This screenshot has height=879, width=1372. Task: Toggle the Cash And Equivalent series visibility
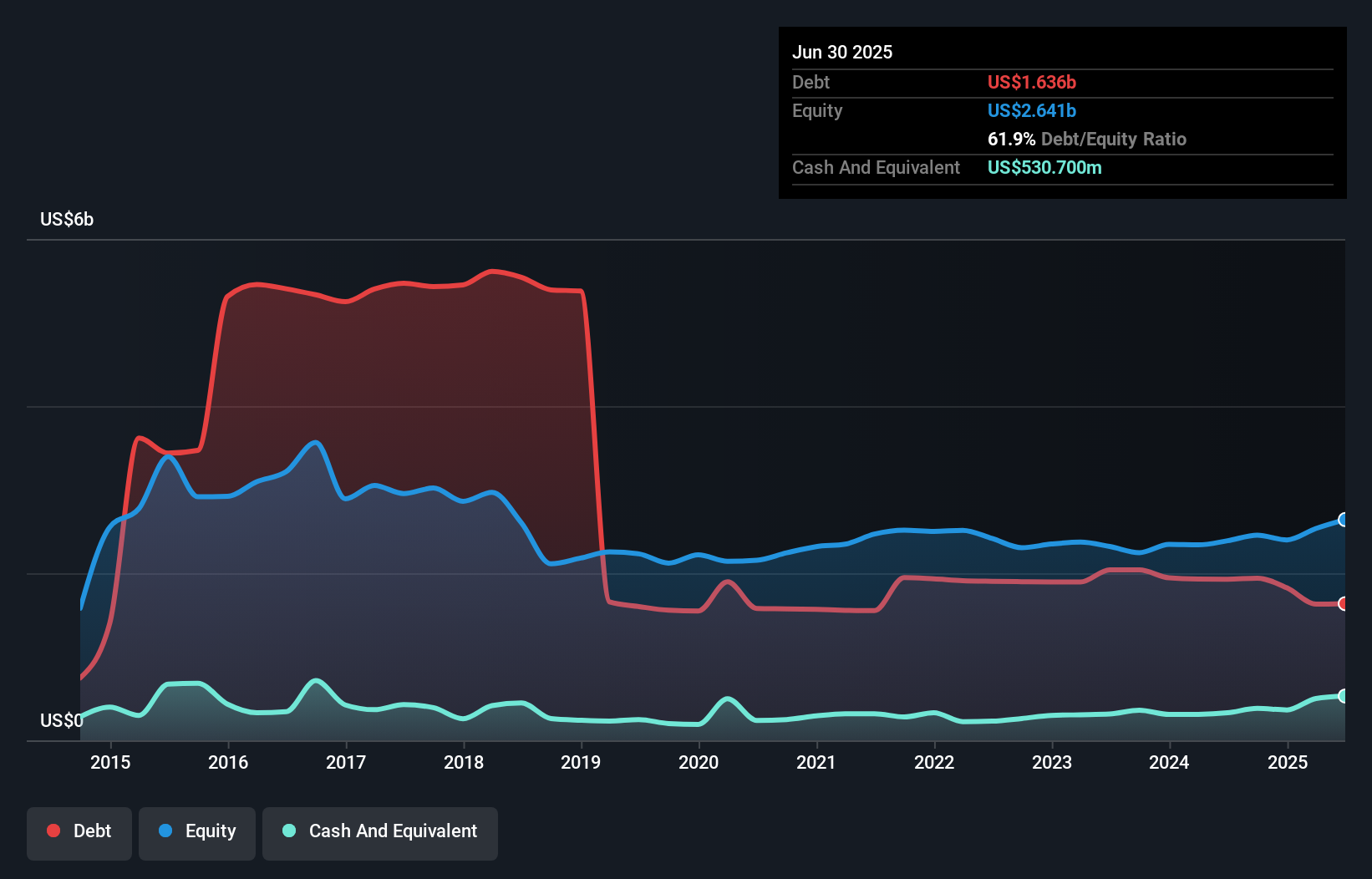pyautogui.click(x=380, y=831)
